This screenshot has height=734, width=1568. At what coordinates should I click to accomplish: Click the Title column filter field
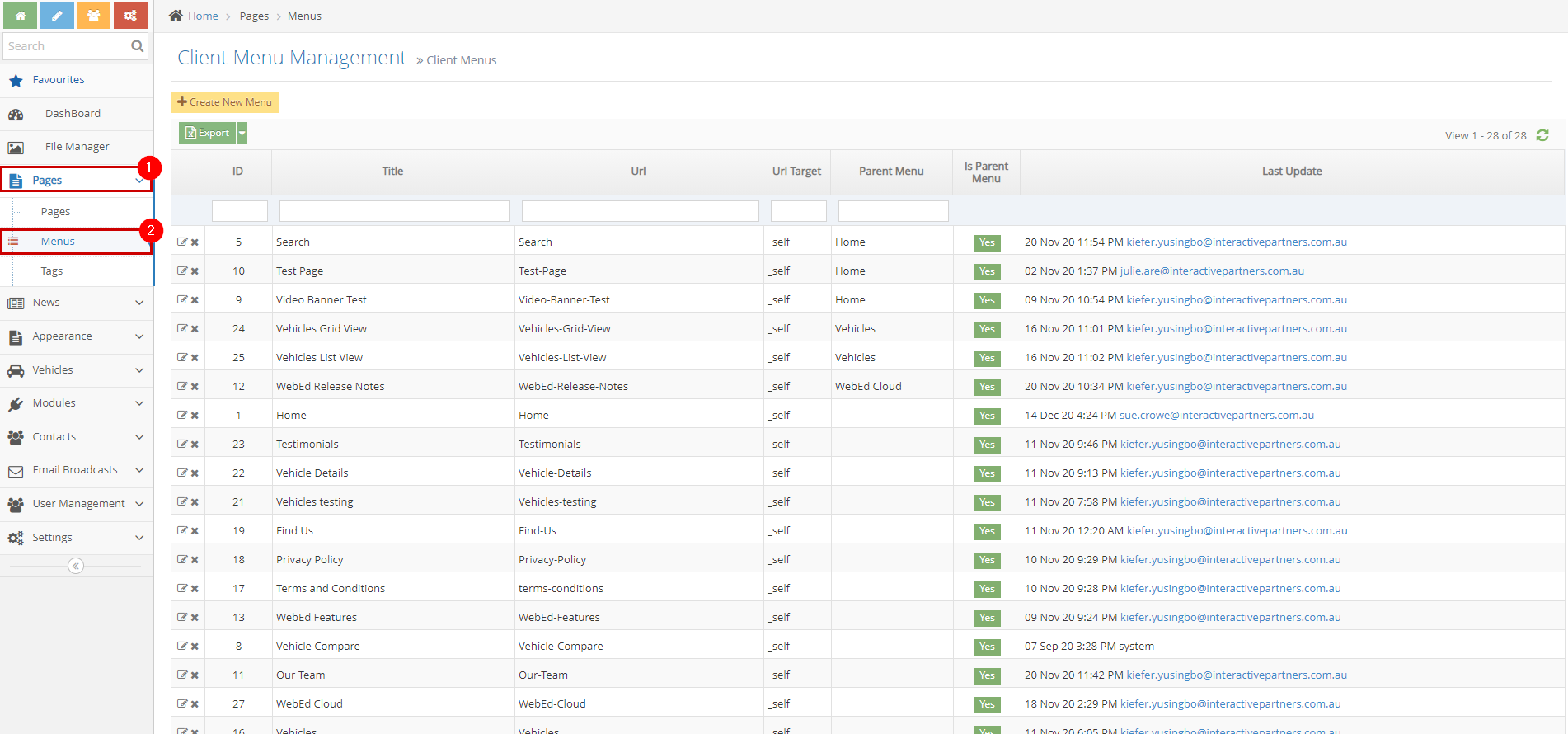(394, 211)
